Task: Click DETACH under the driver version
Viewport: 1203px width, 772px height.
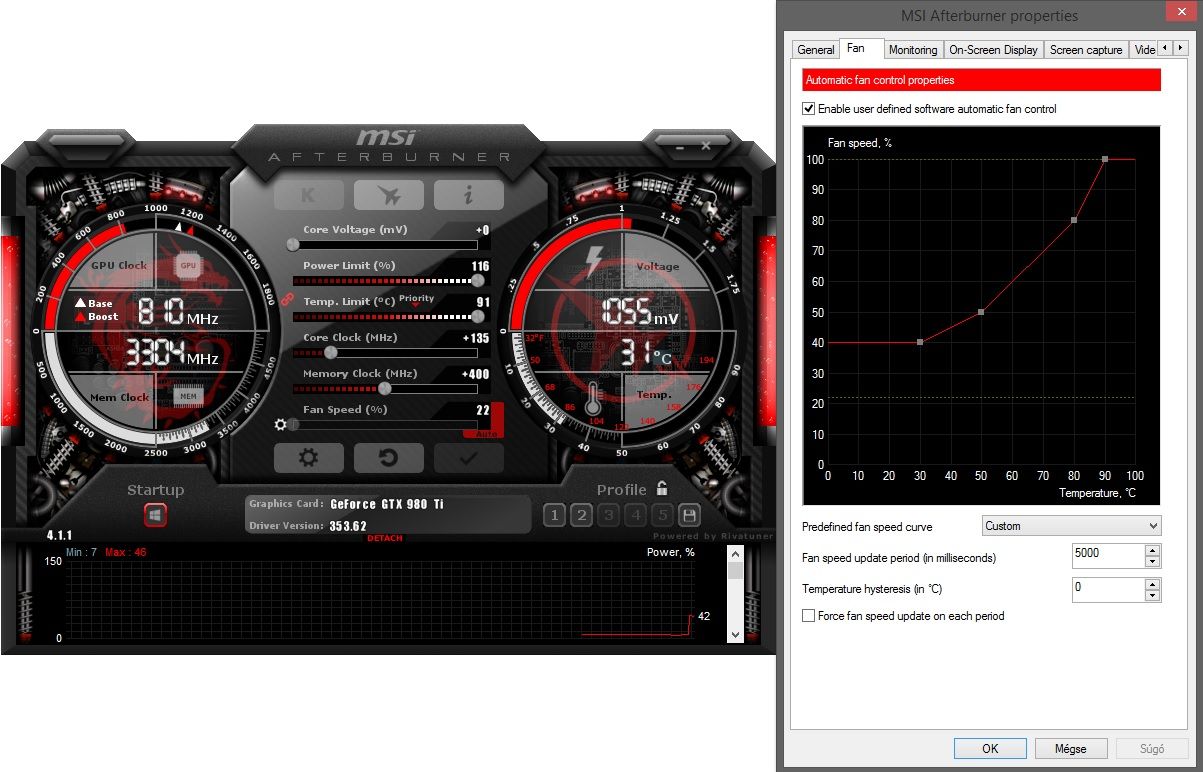Action: tap(385, 538)
